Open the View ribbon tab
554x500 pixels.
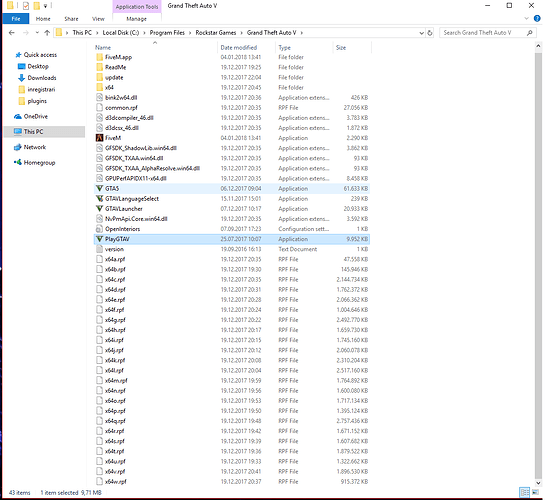[98, 19]
